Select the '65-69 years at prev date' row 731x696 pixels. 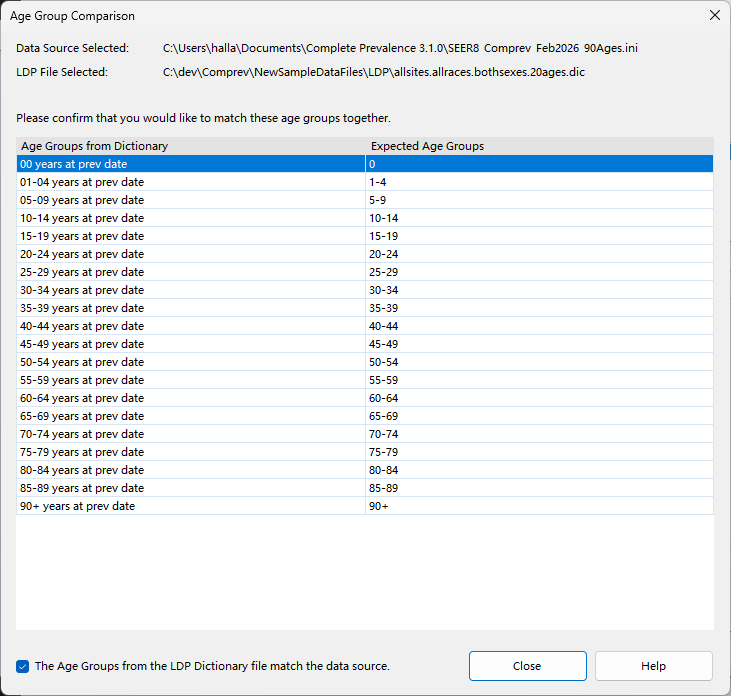[365, 416]
